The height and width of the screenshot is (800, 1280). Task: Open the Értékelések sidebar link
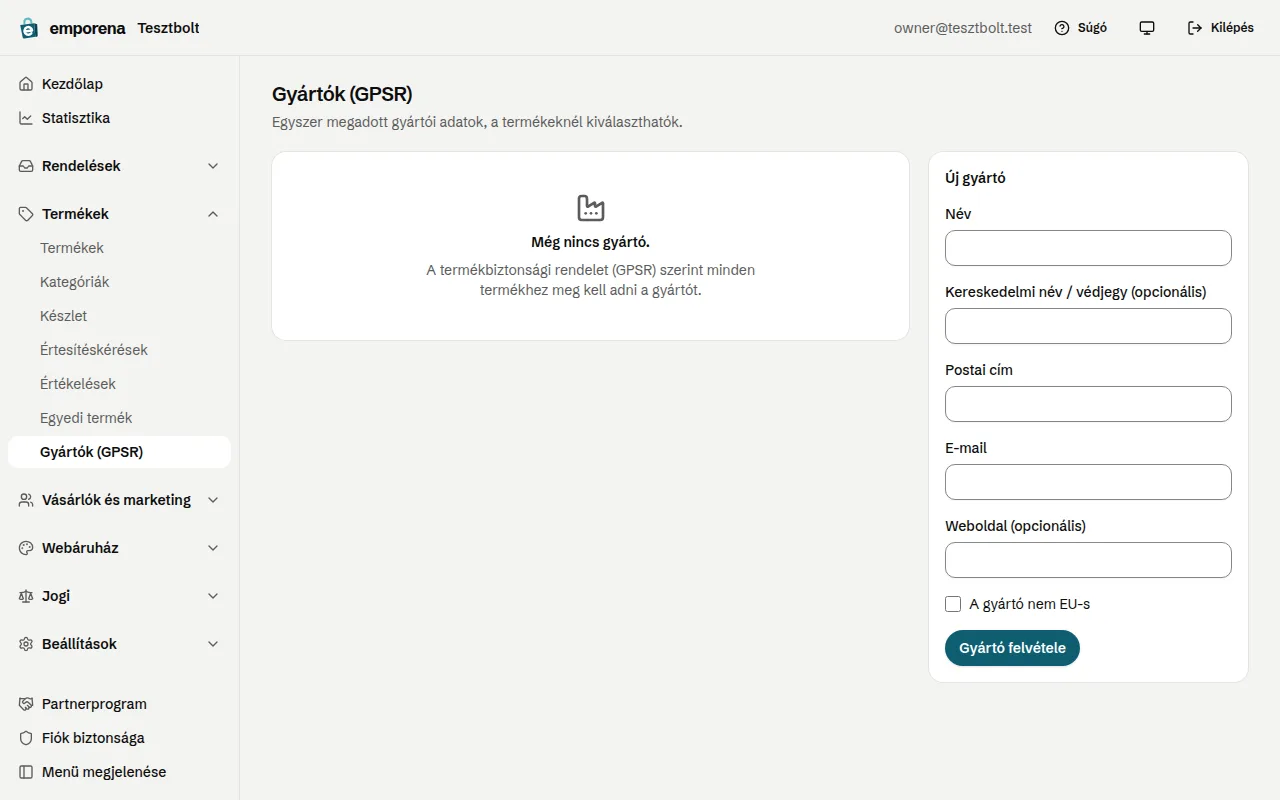click(119, 384)
